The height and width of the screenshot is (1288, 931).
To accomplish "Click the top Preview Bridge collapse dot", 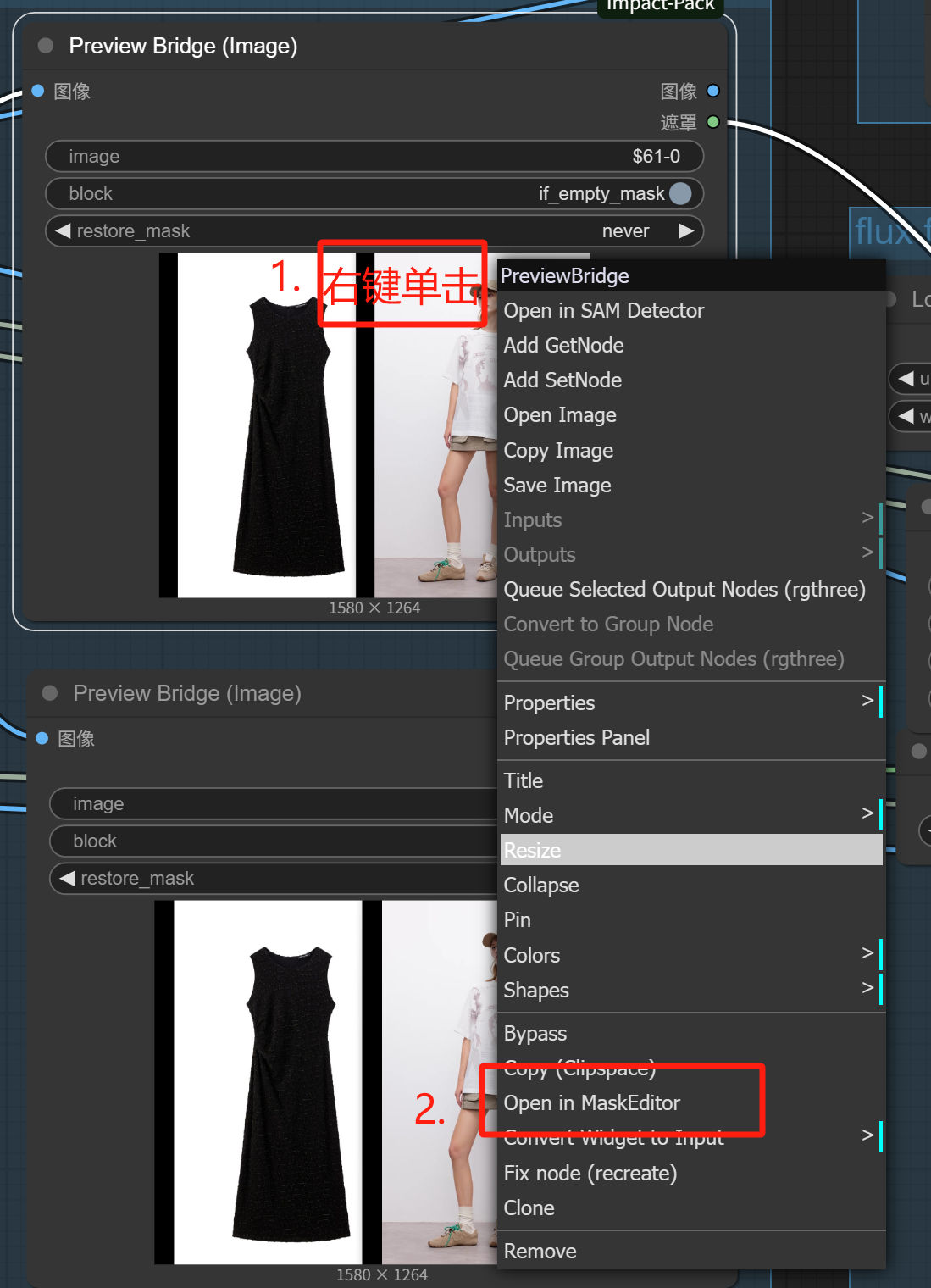I will point(46,46).
